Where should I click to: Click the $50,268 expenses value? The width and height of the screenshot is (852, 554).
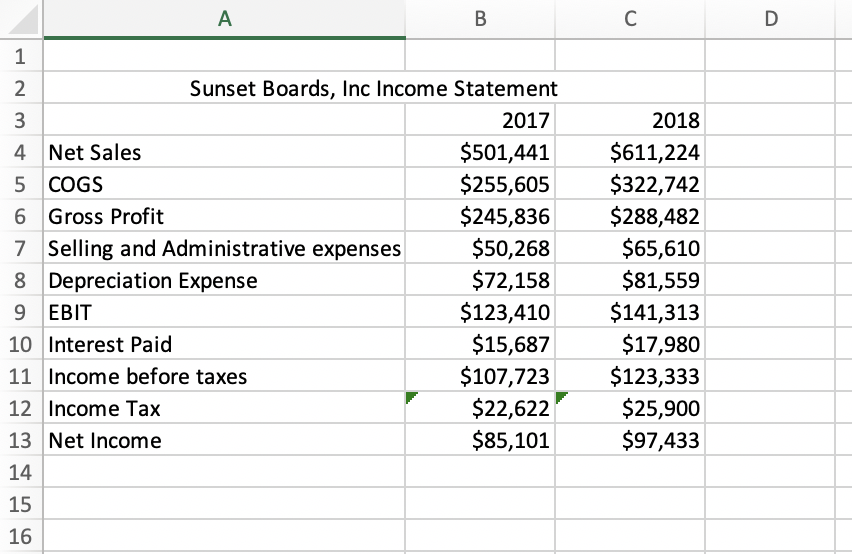(480, 248)
